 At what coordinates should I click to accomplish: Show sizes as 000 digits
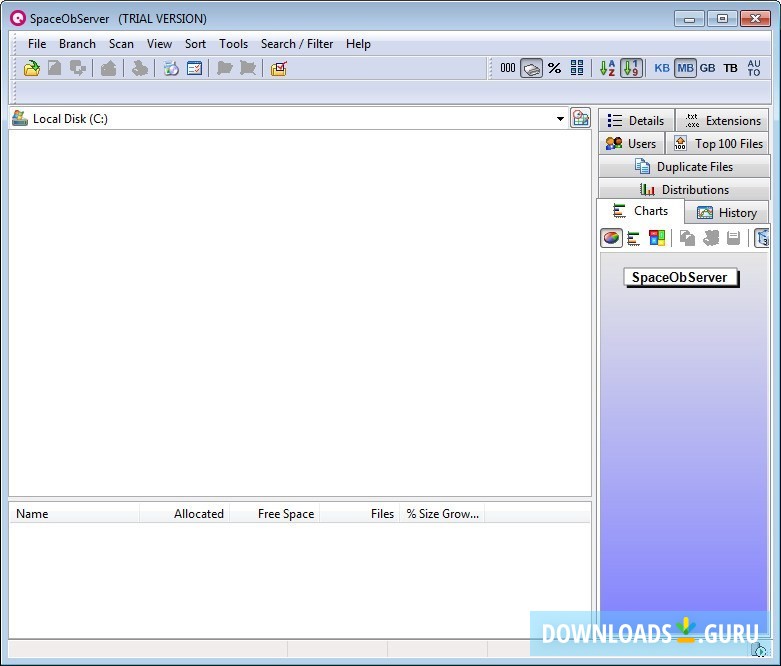508,68
